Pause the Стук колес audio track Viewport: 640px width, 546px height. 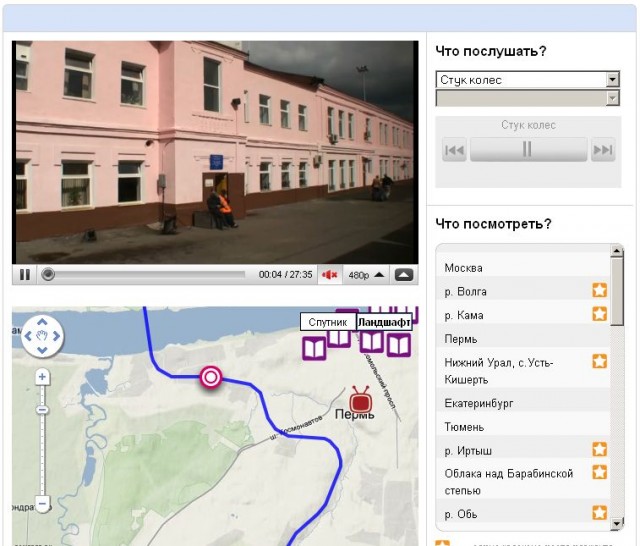point(527,150)
